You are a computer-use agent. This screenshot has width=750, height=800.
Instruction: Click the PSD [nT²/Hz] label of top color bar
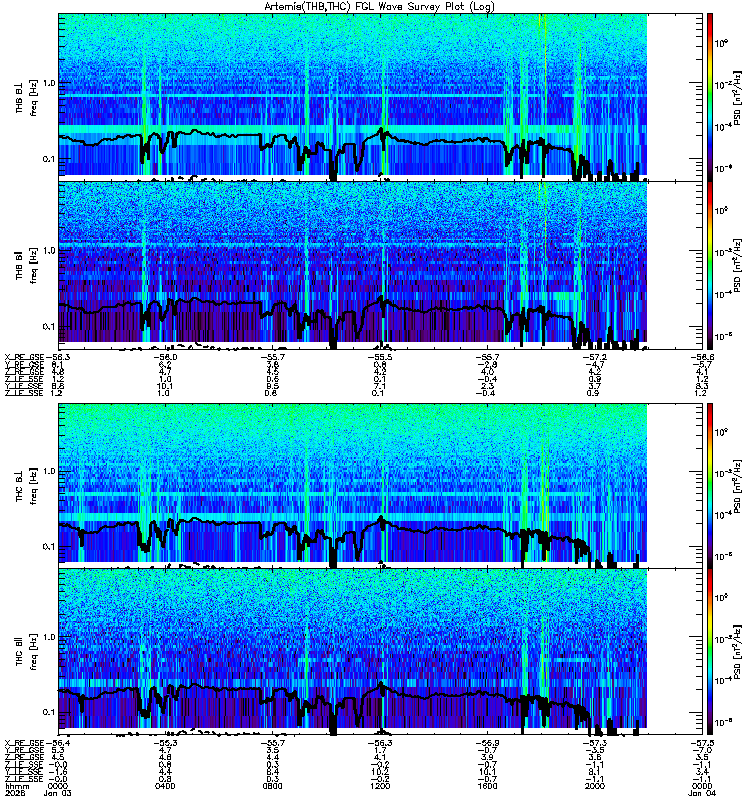[737, 97]
